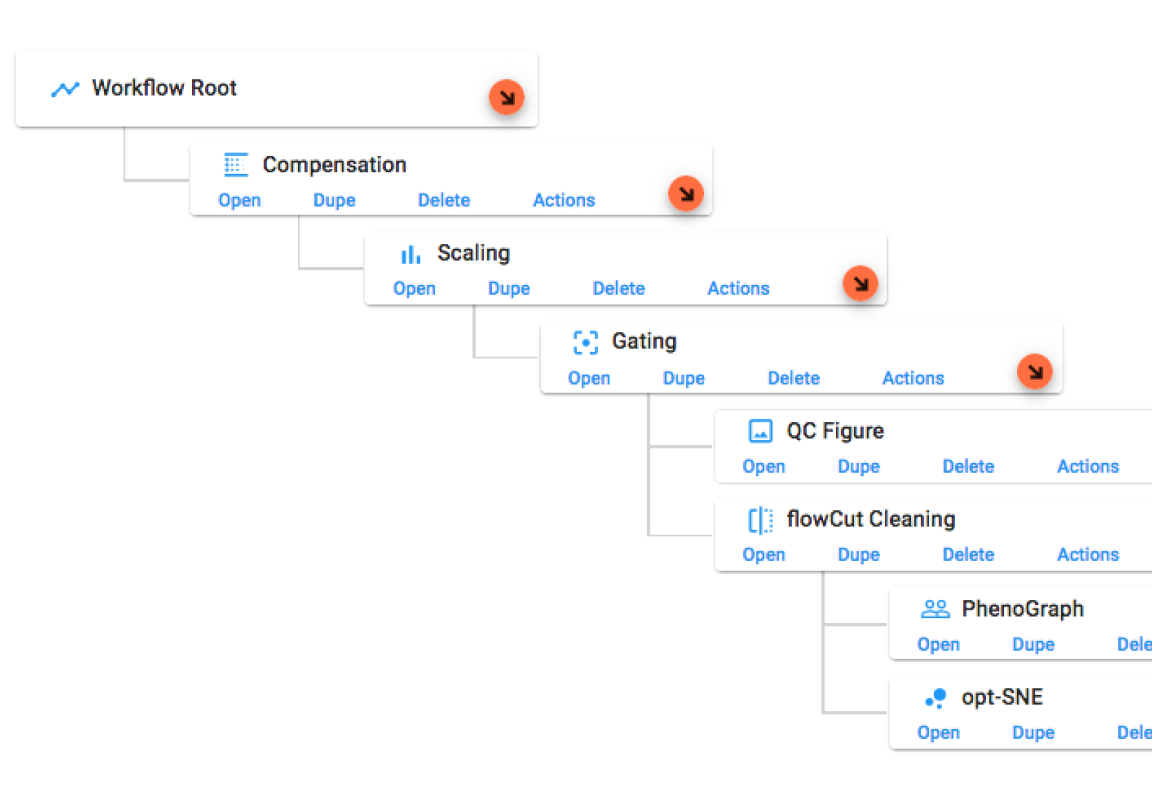Screen dimensions: 1152x802
Task: Dupe the PhenoGraph node
Action: (x=1033, y=644)
